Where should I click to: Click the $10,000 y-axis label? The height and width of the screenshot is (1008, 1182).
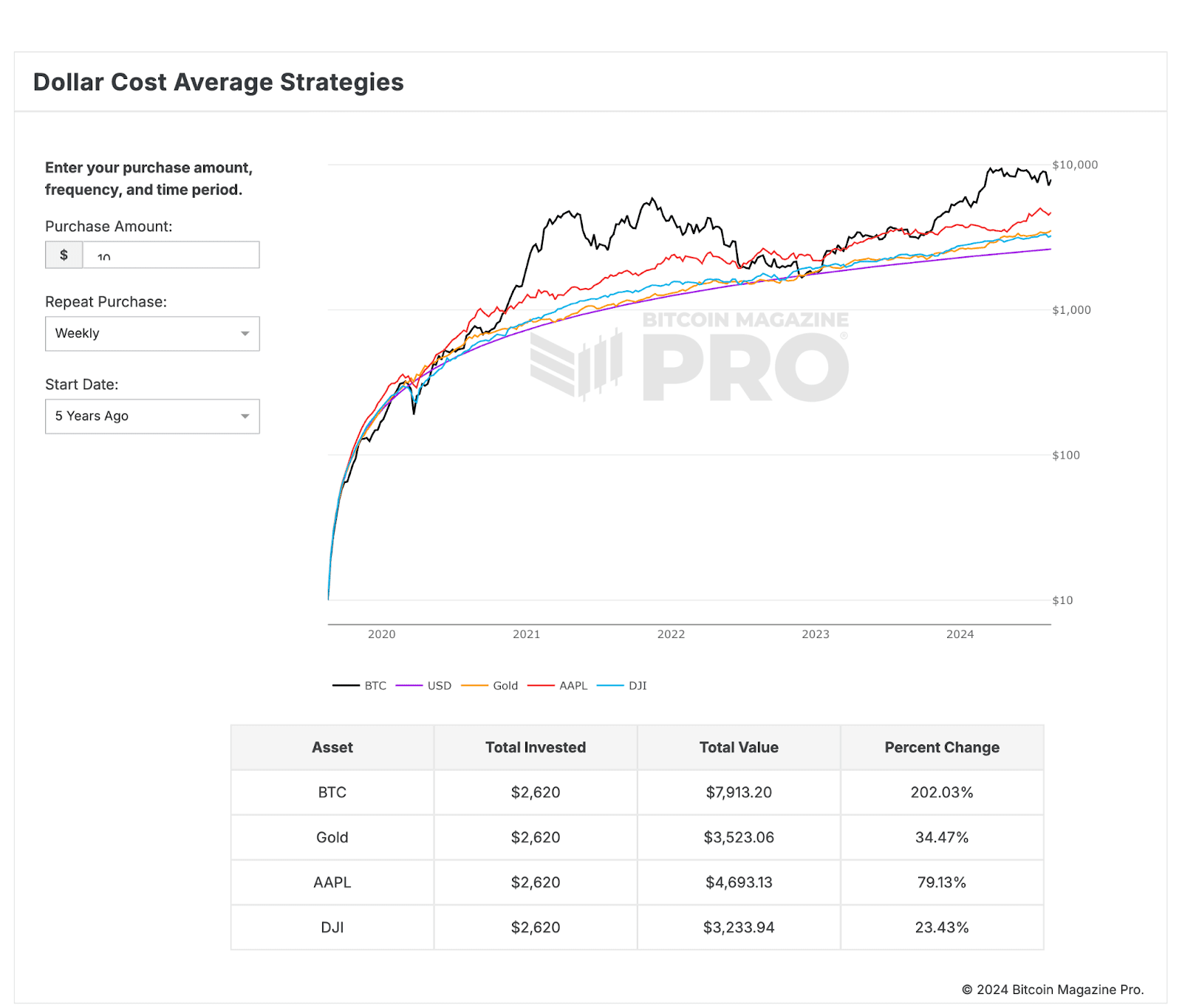pyautogui.click(x=1075, y=165)
